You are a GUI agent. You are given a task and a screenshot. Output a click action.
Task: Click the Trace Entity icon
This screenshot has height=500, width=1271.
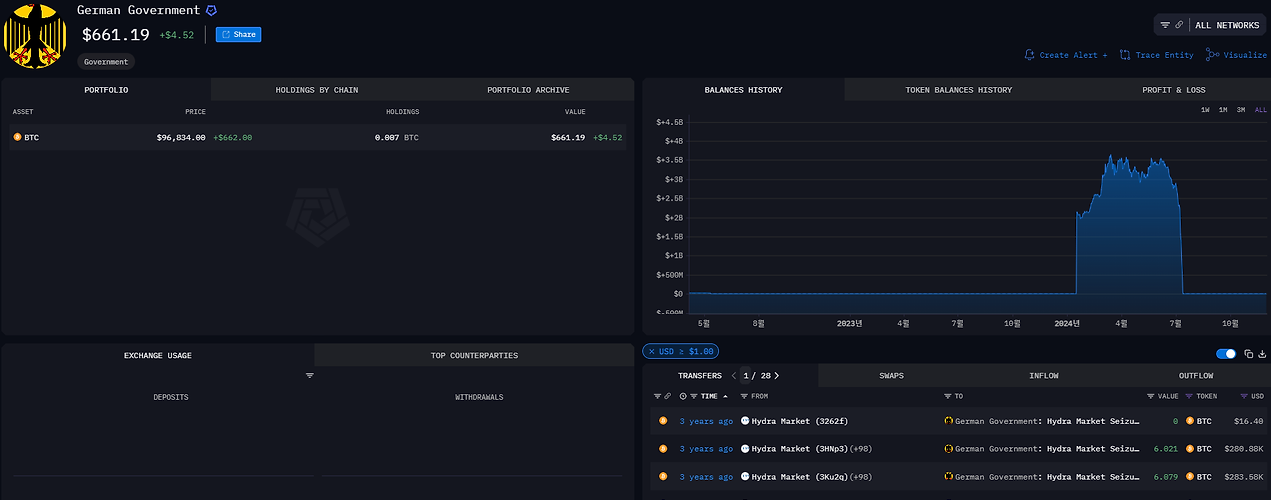[1126, 55]
